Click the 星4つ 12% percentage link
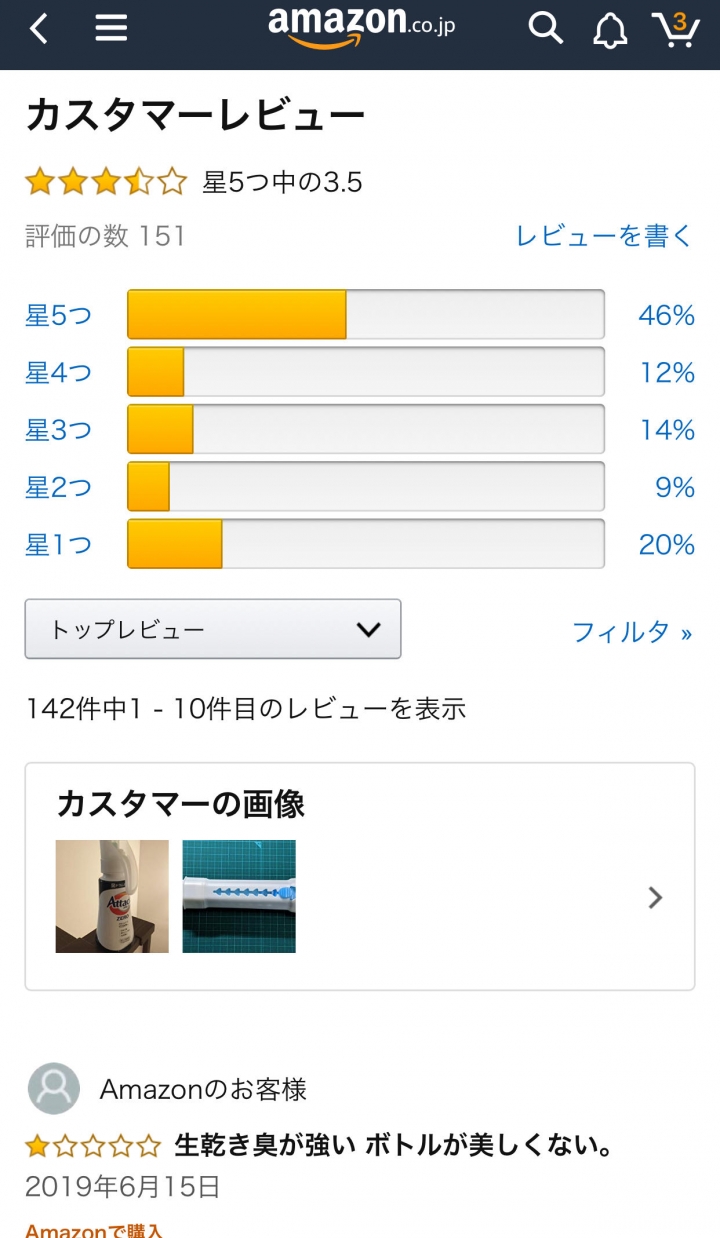 pyautogui.click(x=667, y=373)
